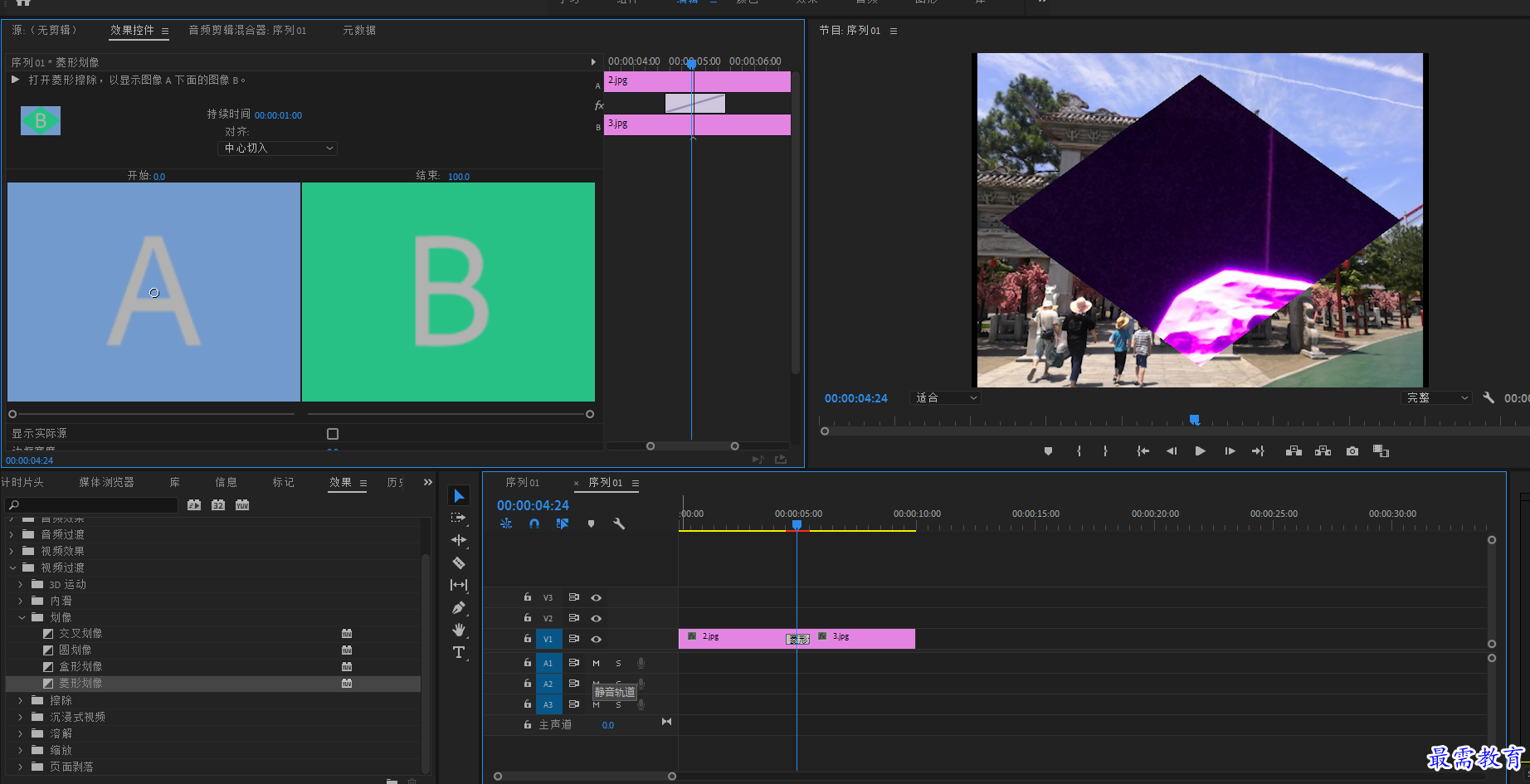Screen dimensions: 1530x784
Task: Play the sequence in the Program monitor
Action: (x=1200, y=451)
